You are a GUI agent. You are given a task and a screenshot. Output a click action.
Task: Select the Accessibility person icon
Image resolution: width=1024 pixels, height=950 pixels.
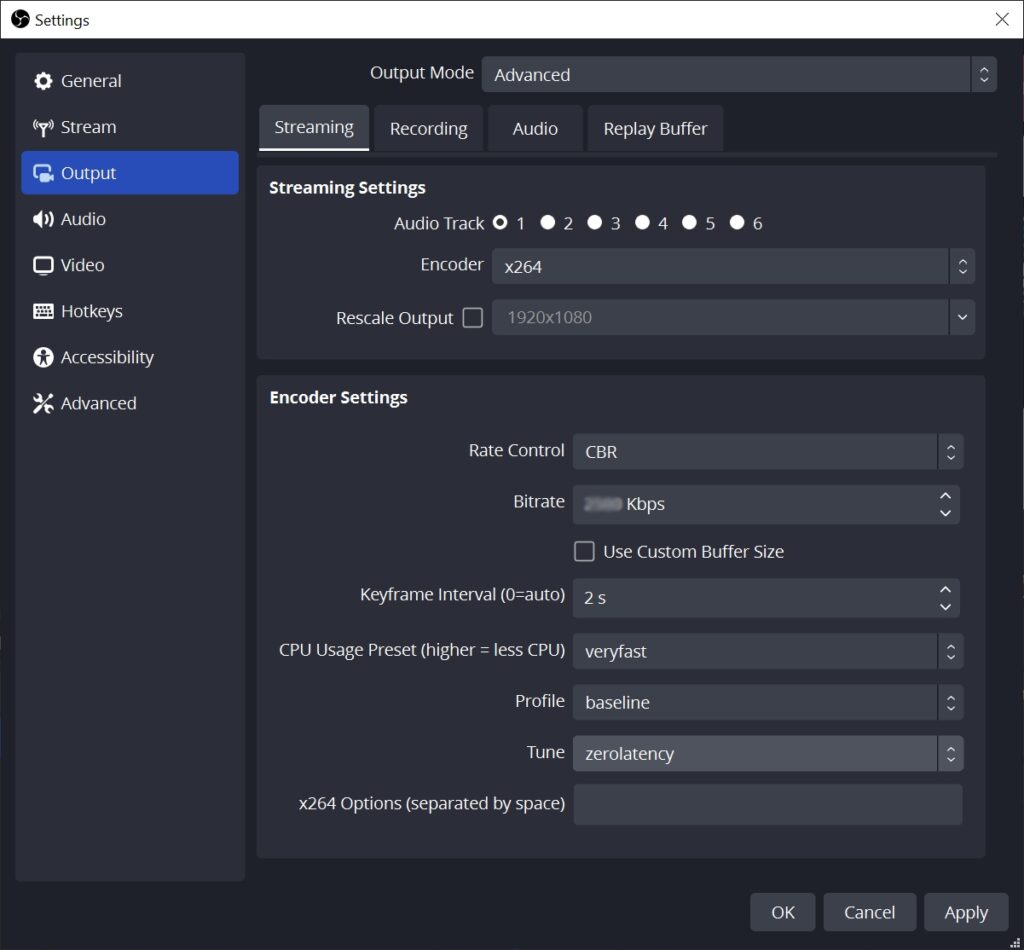[43, 357]
